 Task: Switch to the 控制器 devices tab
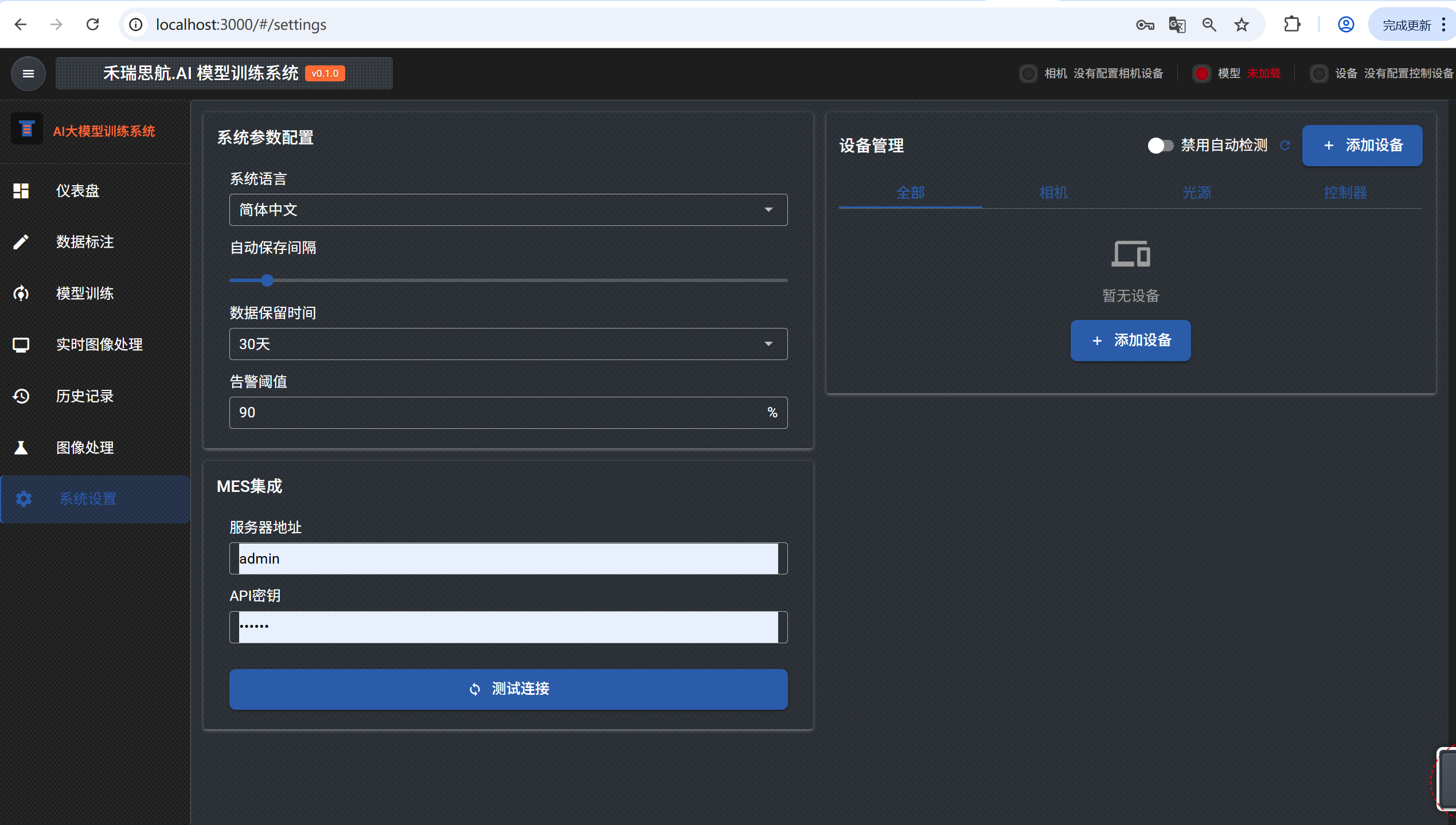(x=1345, y=193)
